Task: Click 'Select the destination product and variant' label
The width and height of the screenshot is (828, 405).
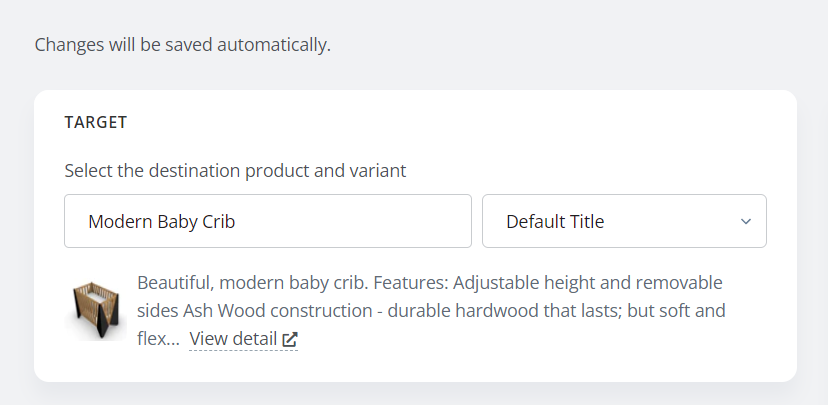Action: pyautogui.click(x=235, y=171)
